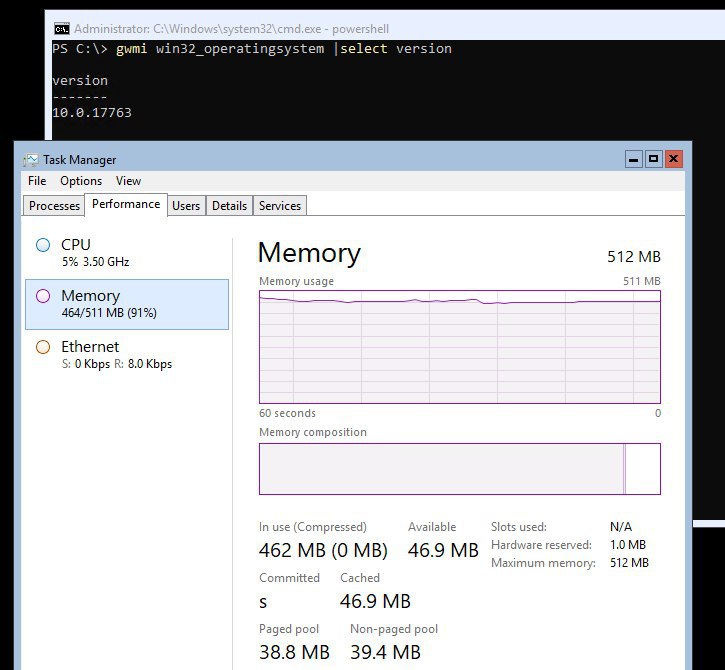Click the In use (Compressed) label
The image size is (725, 670).
coord(313,527)
